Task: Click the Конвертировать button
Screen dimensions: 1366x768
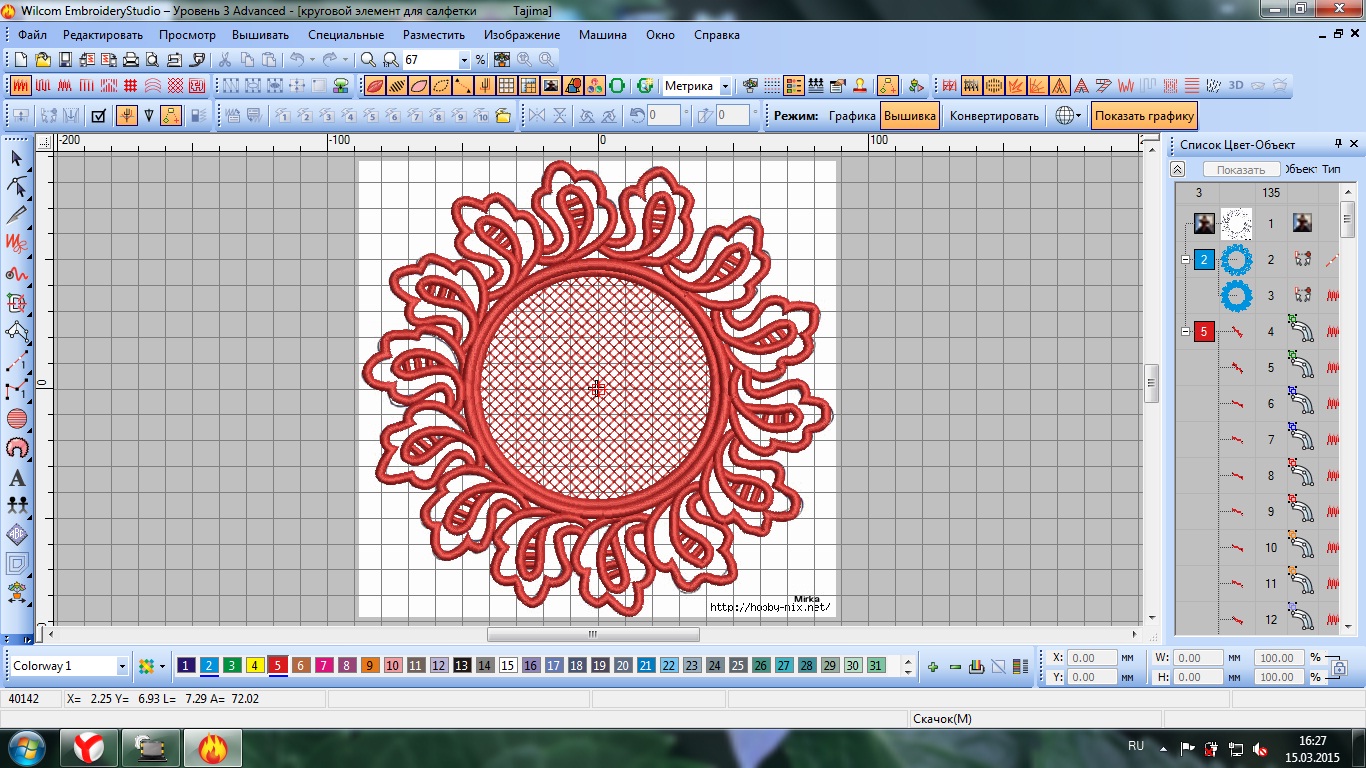Action: (x=994, y=116)
